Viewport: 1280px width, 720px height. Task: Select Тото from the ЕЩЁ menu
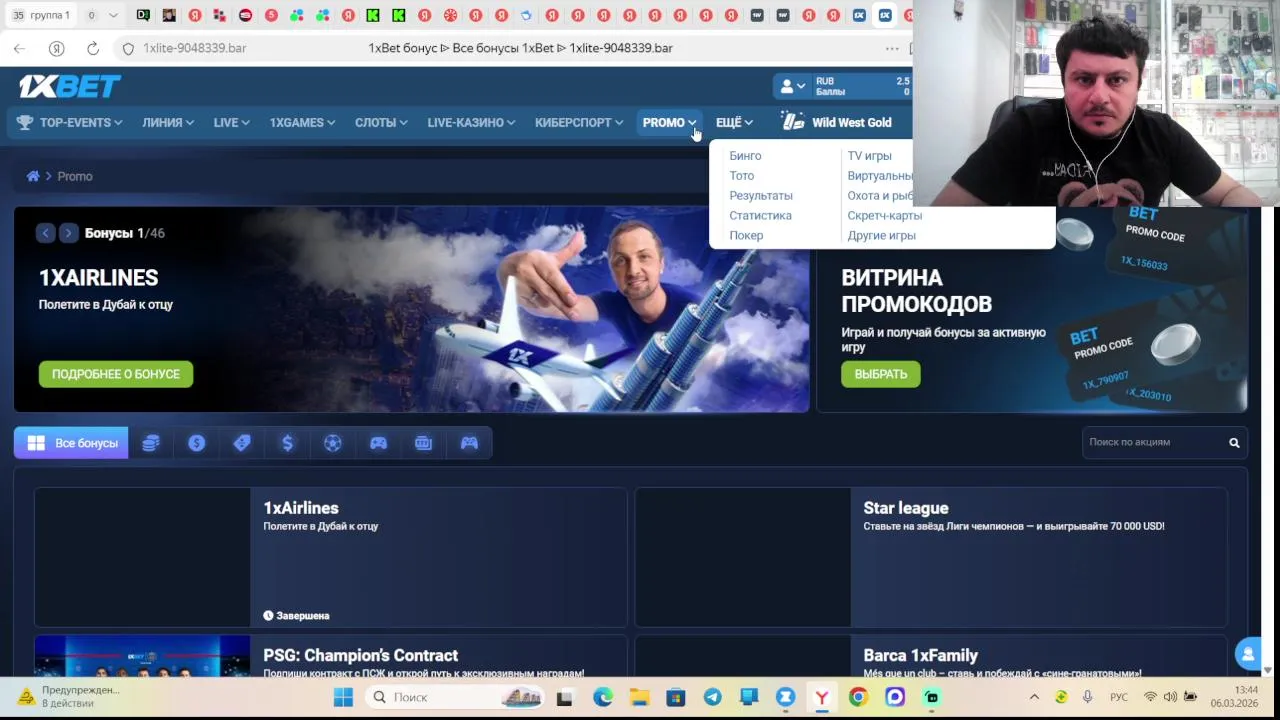741,176
